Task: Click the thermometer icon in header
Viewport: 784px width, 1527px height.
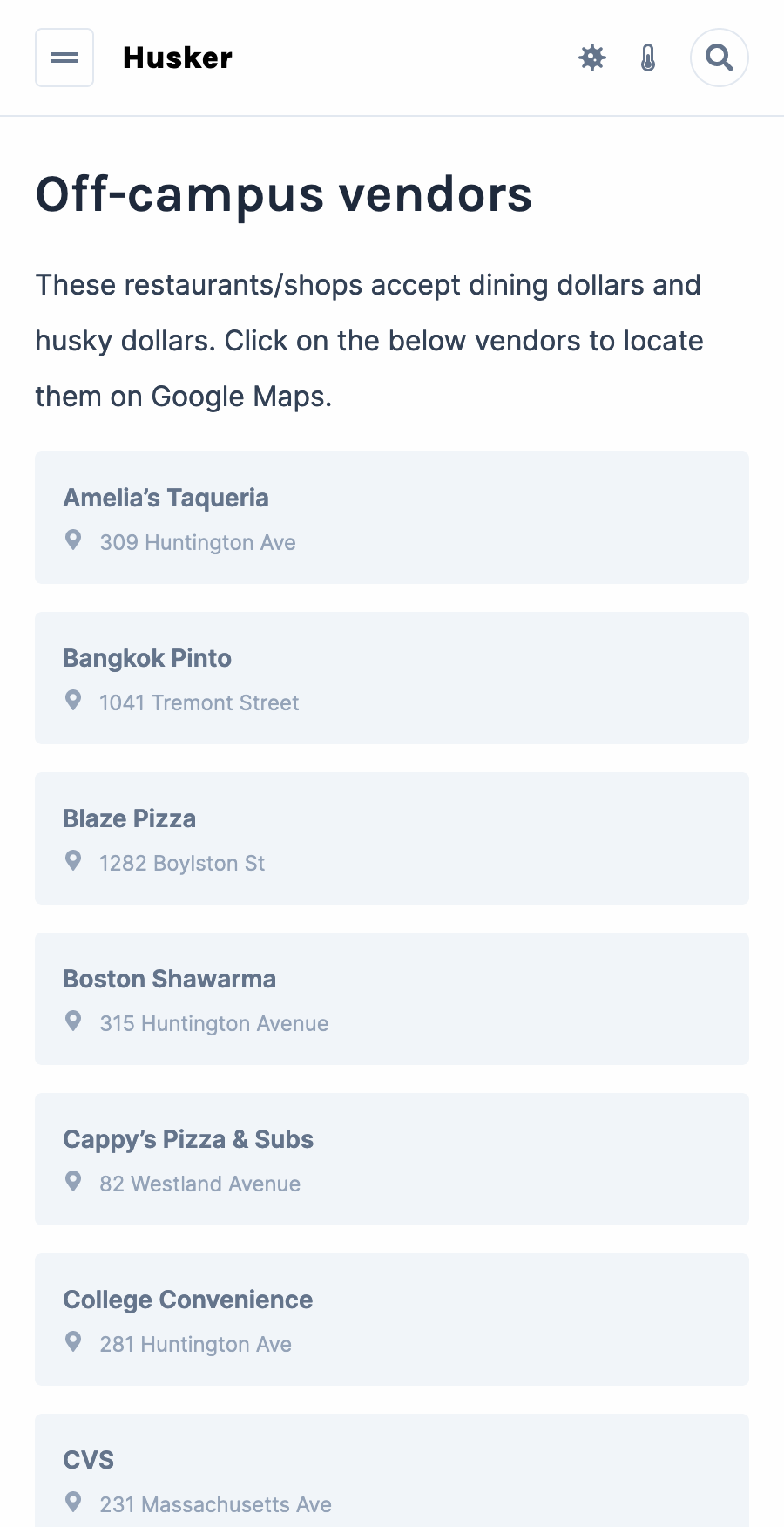Action: coord(648,58)
